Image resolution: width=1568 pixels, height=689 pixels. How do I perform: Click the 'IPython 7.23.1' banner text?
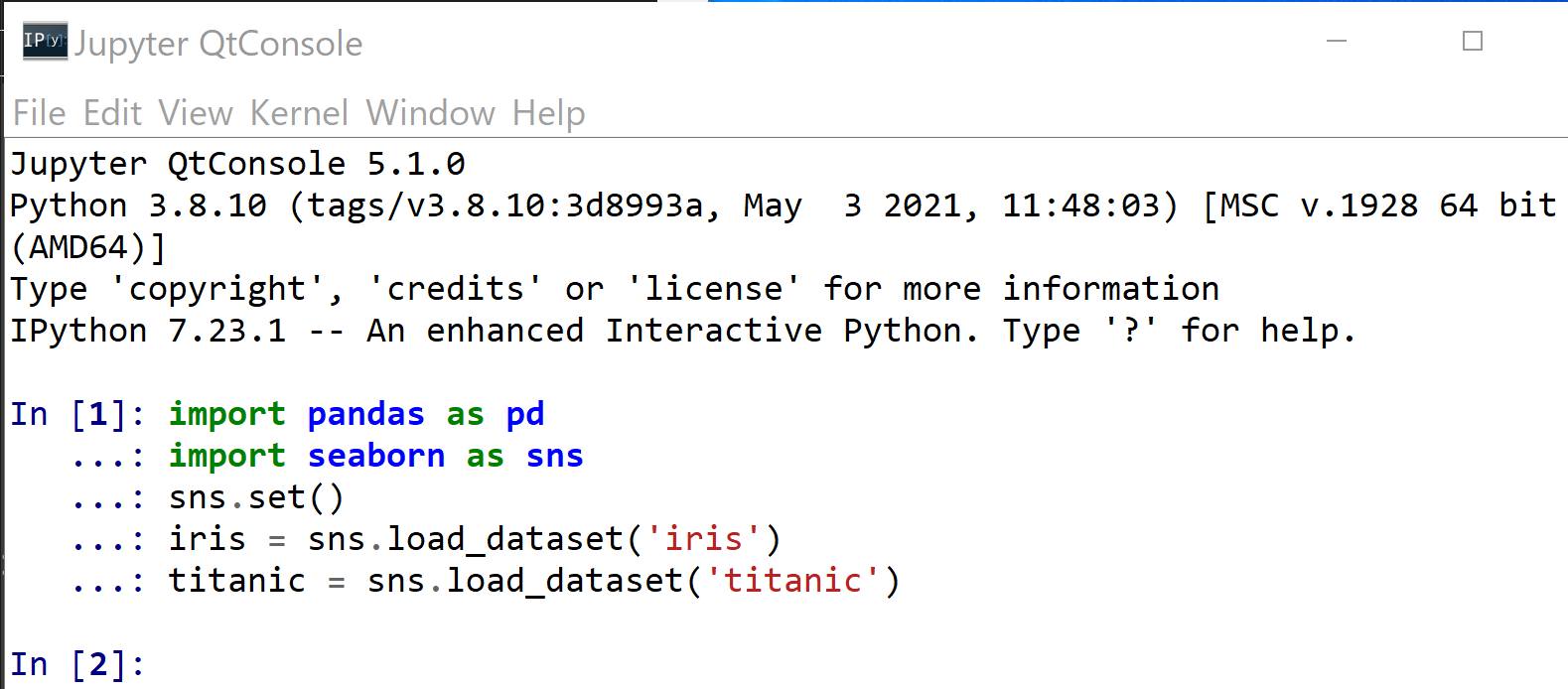148,331
